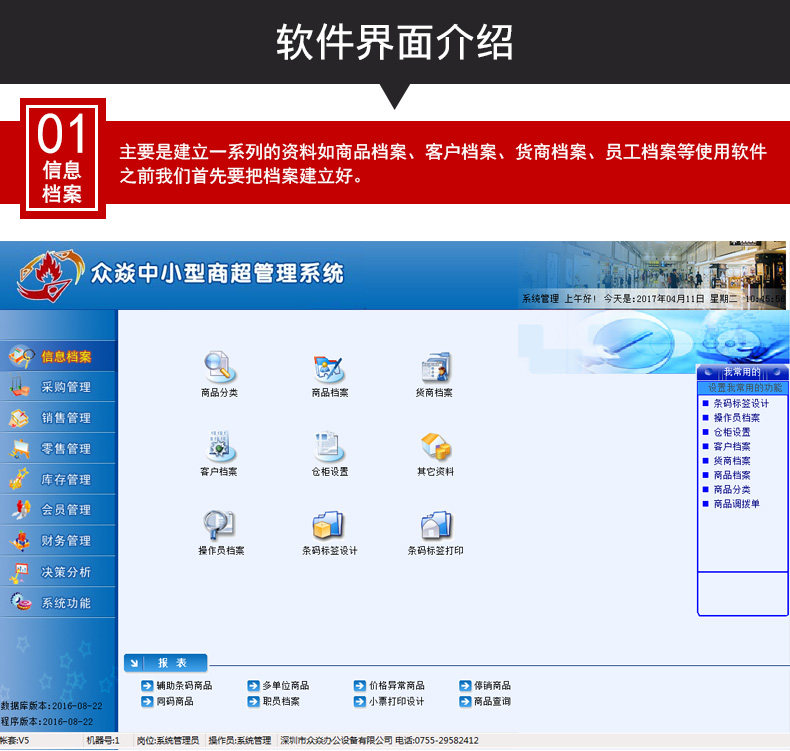Select 零售管理 in the sidebar
This screenshot has height=751, width=790.
point(58,448)
